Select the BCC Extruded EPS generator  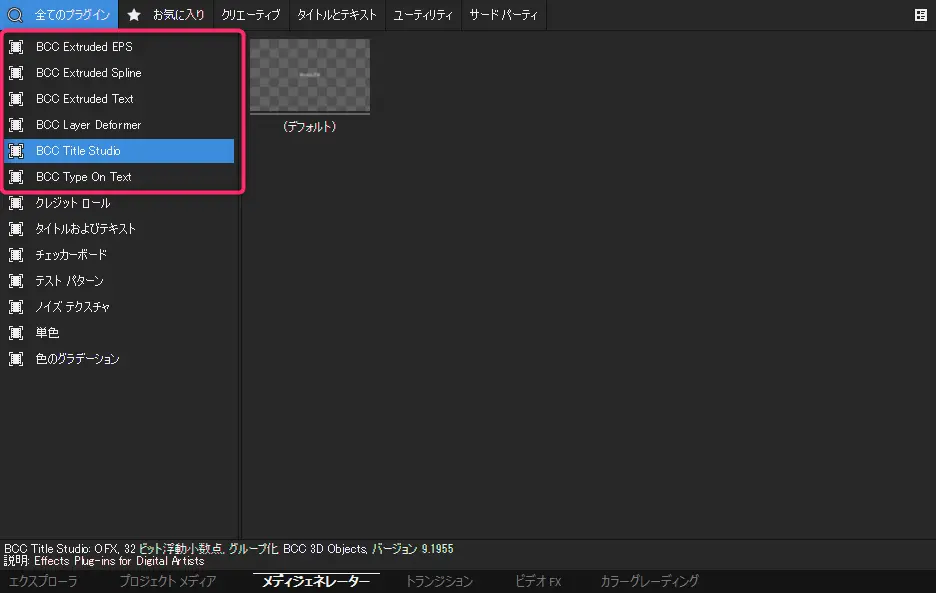(x=119, y=47)
